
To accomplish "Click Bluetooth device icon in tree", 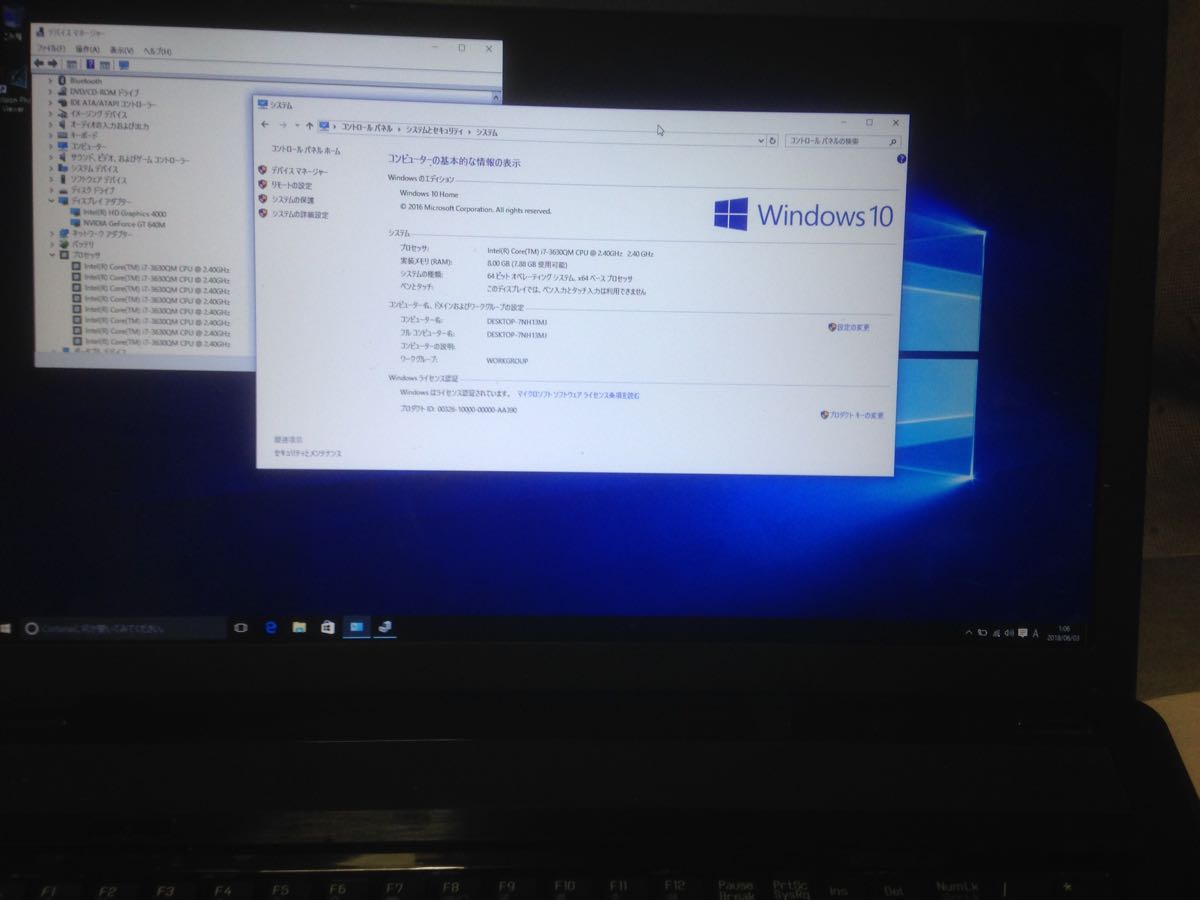I will (x=62, y=80).
